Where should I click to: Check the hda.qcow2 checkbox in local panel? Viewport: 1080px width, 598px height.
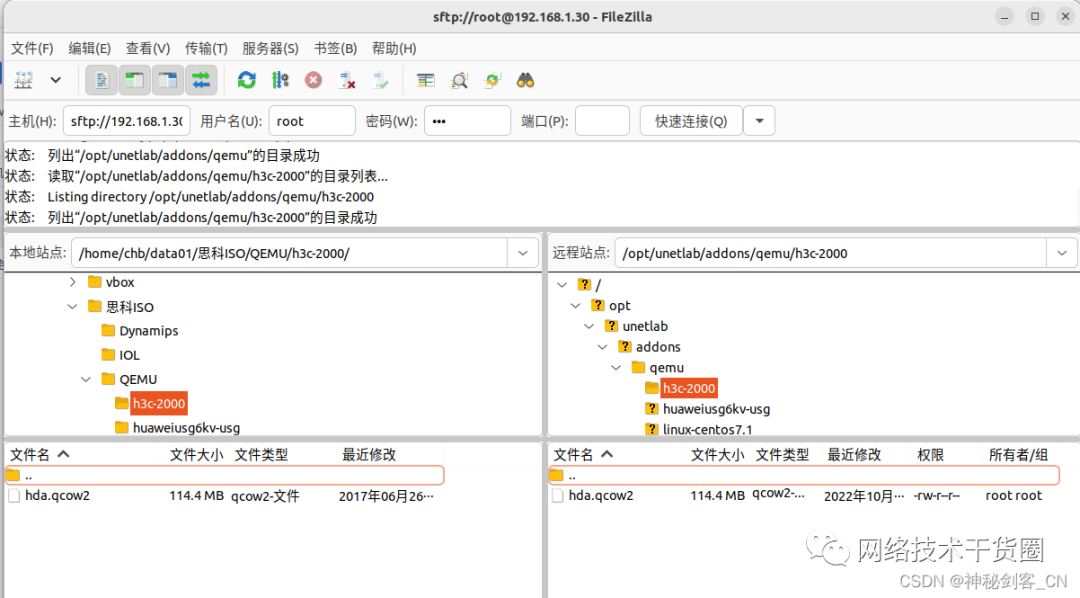click(x=14, y=494)
